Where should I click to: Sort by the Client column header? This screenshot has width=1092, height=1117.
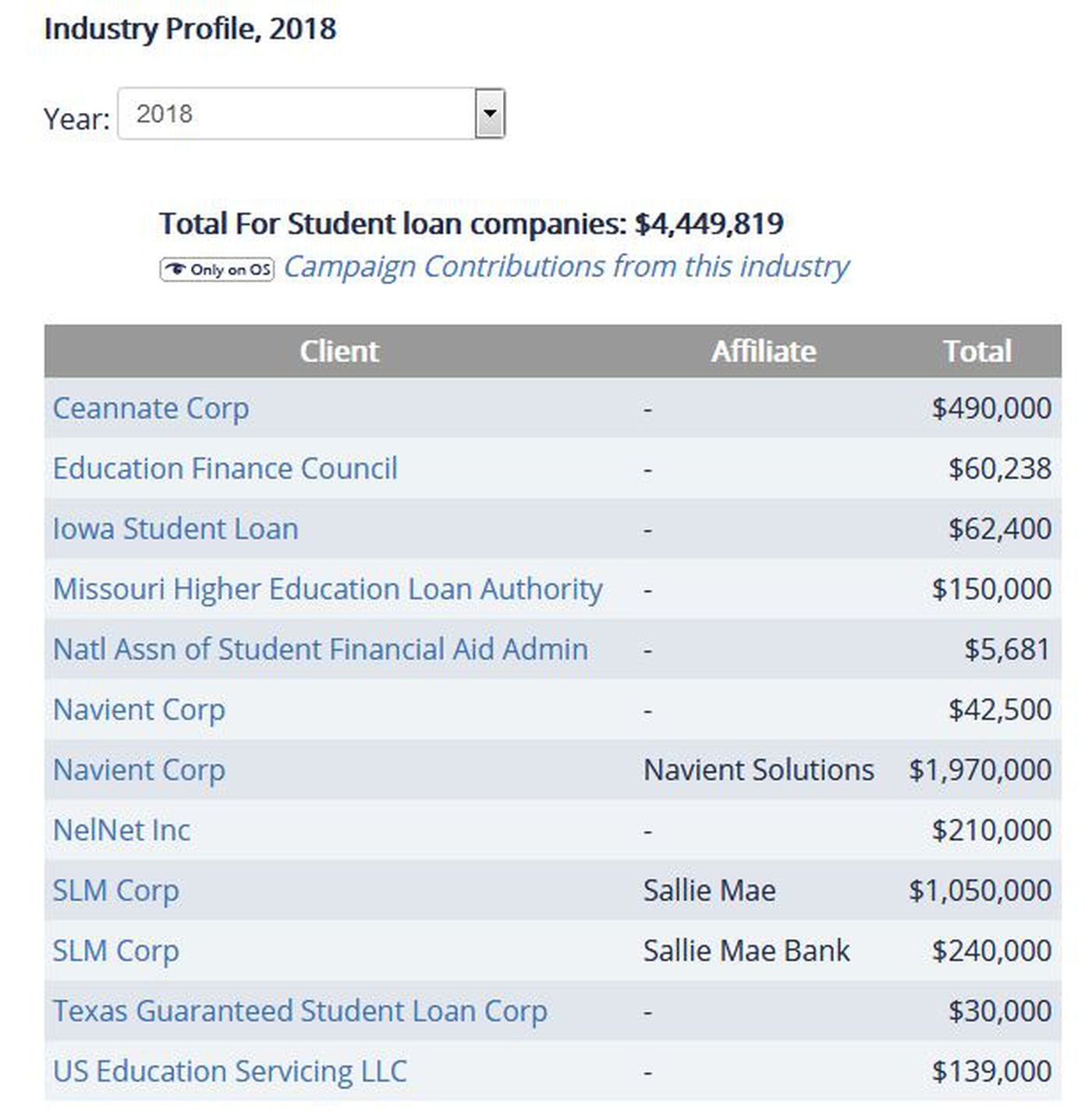(339, 351)
